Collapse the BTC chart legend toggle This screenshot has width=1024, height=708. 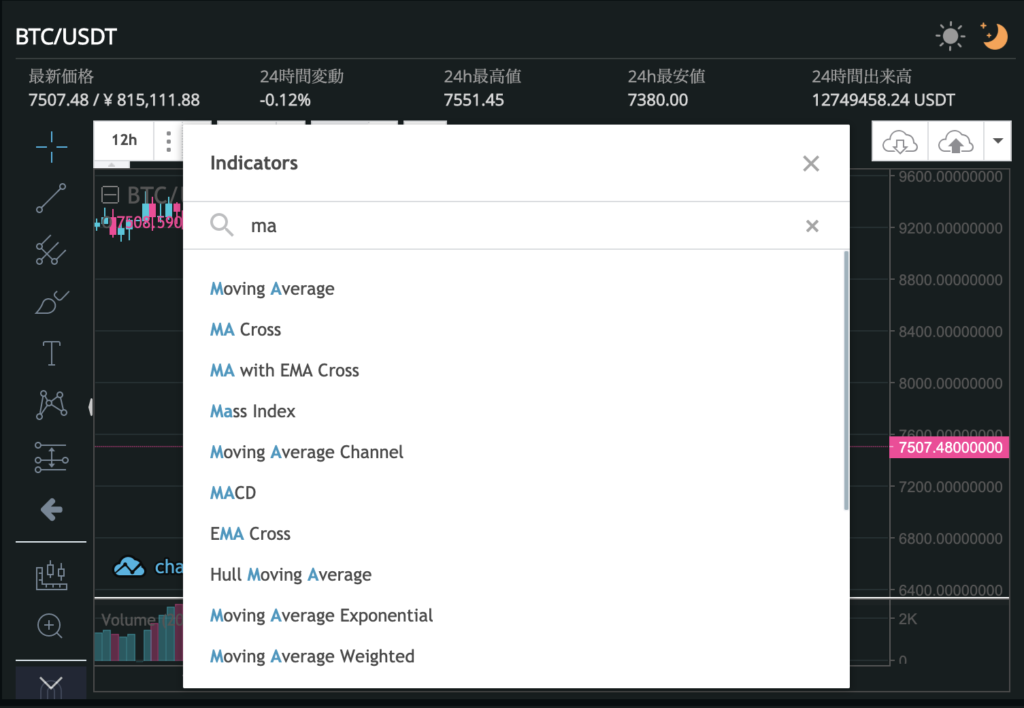click(x=110, y=195)
